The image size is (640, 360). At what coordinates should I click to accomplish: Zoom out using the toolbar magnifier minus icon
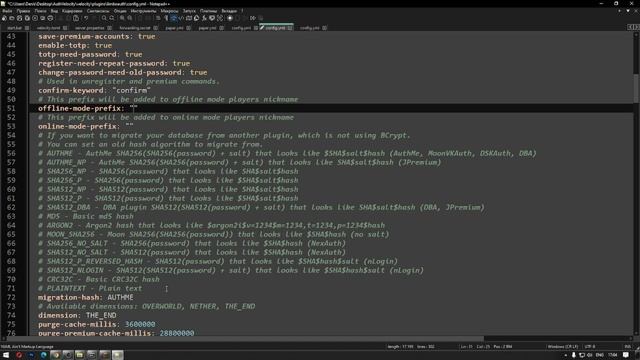[129, 18]
